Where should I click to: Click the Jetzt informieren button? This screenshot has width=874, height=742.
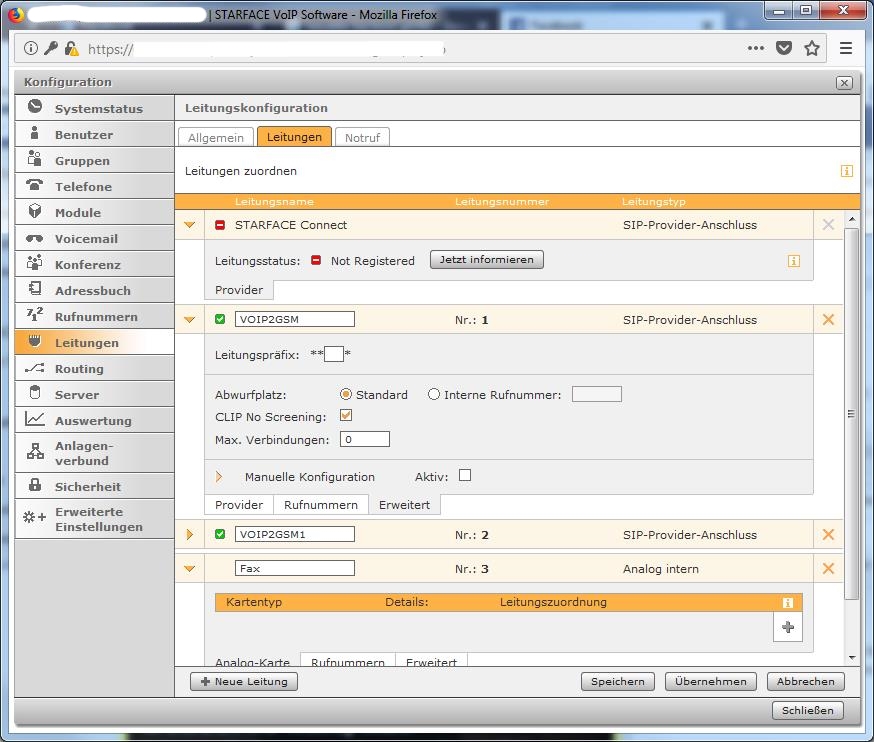tap(487, 260)
